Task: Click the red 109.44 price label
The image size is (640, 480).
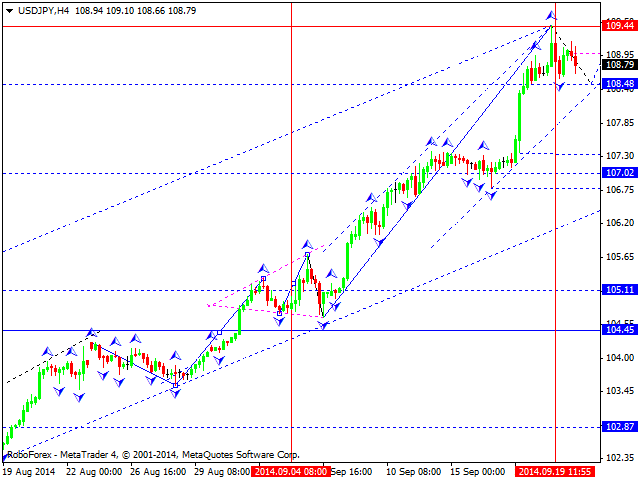Action: tap(620, 26)
